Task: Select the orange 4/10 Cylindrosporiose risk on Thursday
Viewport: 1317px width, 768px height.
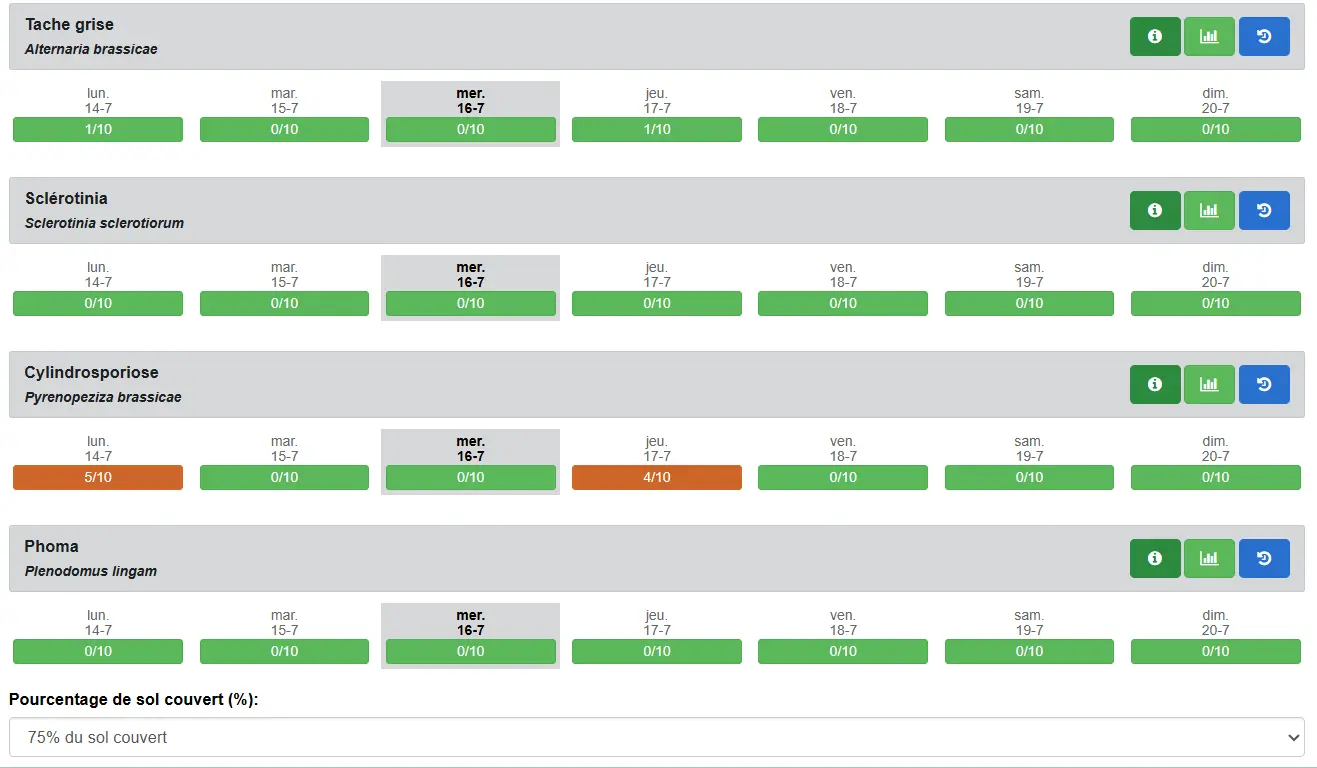Action: tap(657, 478)
